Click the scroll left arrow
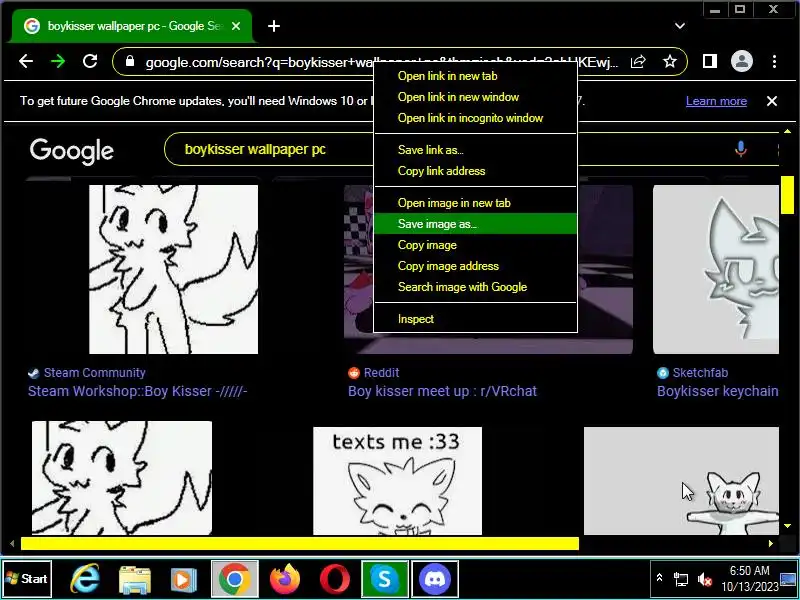800x600 pixels. click(12, 544)
